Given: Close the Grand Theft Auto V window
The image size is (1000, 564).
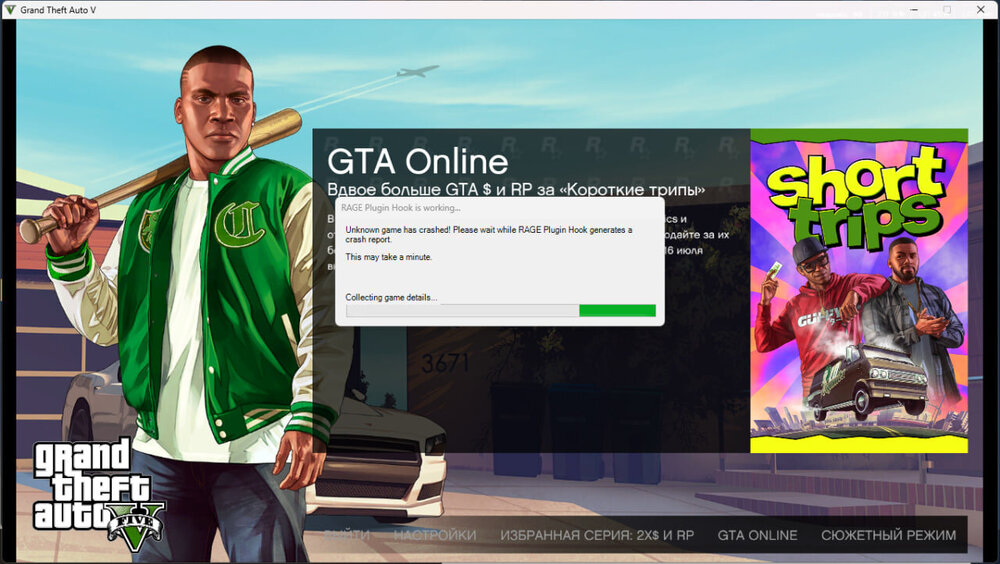Looking at the screenshot, I should click(981, 10).
